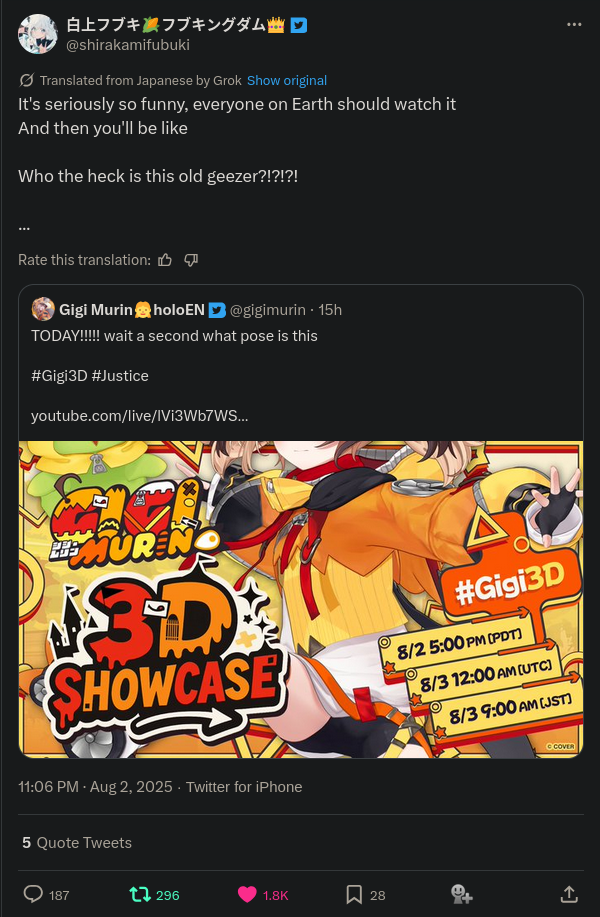Open Gigi Murin's small avatar
Image resolution: width=600 pixels, height=917 pixels.
click(43, 309)
